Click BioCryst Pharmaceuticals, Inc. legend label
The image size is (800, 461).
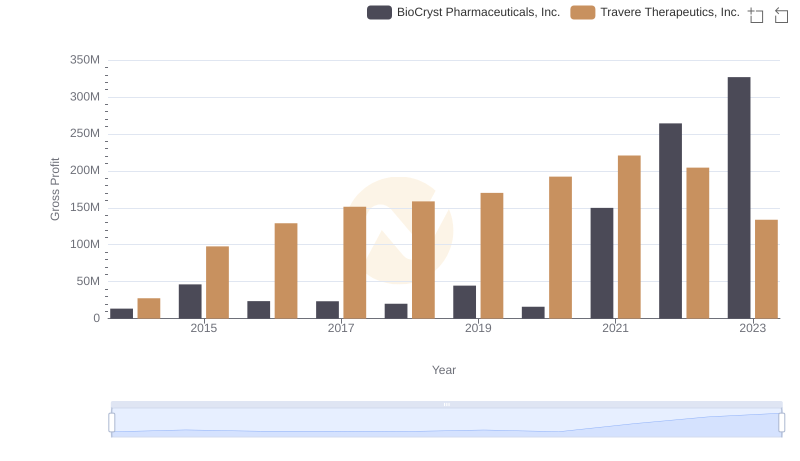pyautogui.click(x=478, y=12)
